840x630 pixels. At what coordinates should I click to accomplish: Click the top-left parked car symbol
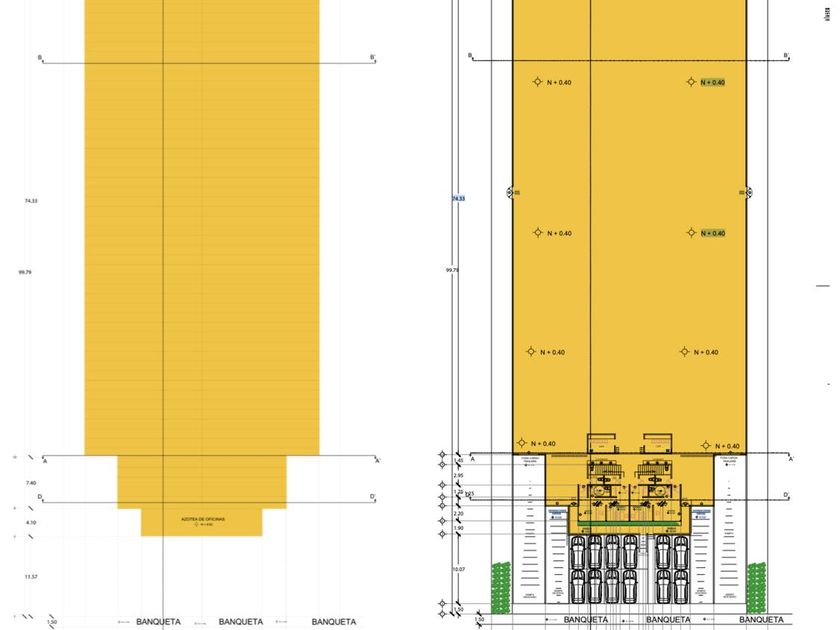(x=578, y=552)
